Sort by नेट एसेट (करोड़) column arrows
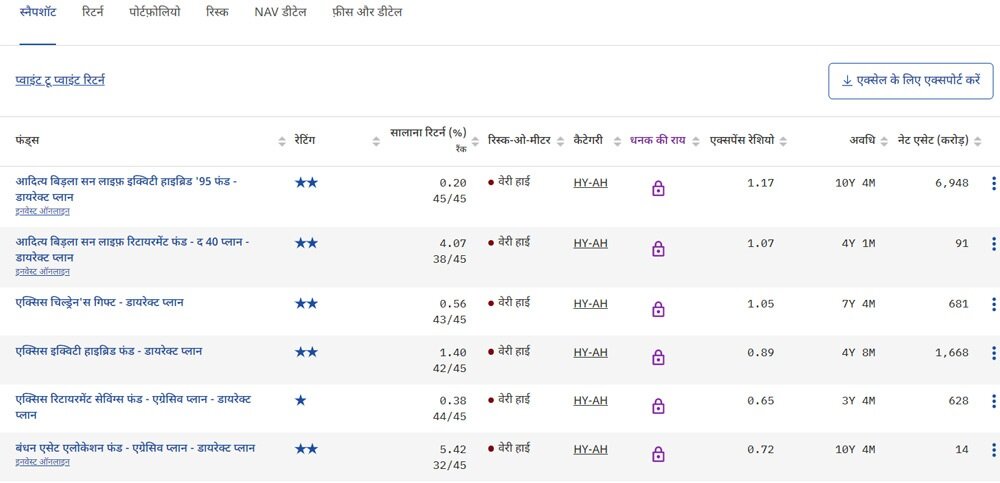Viewport: 1000px width, 483px height. coord(978,142)
